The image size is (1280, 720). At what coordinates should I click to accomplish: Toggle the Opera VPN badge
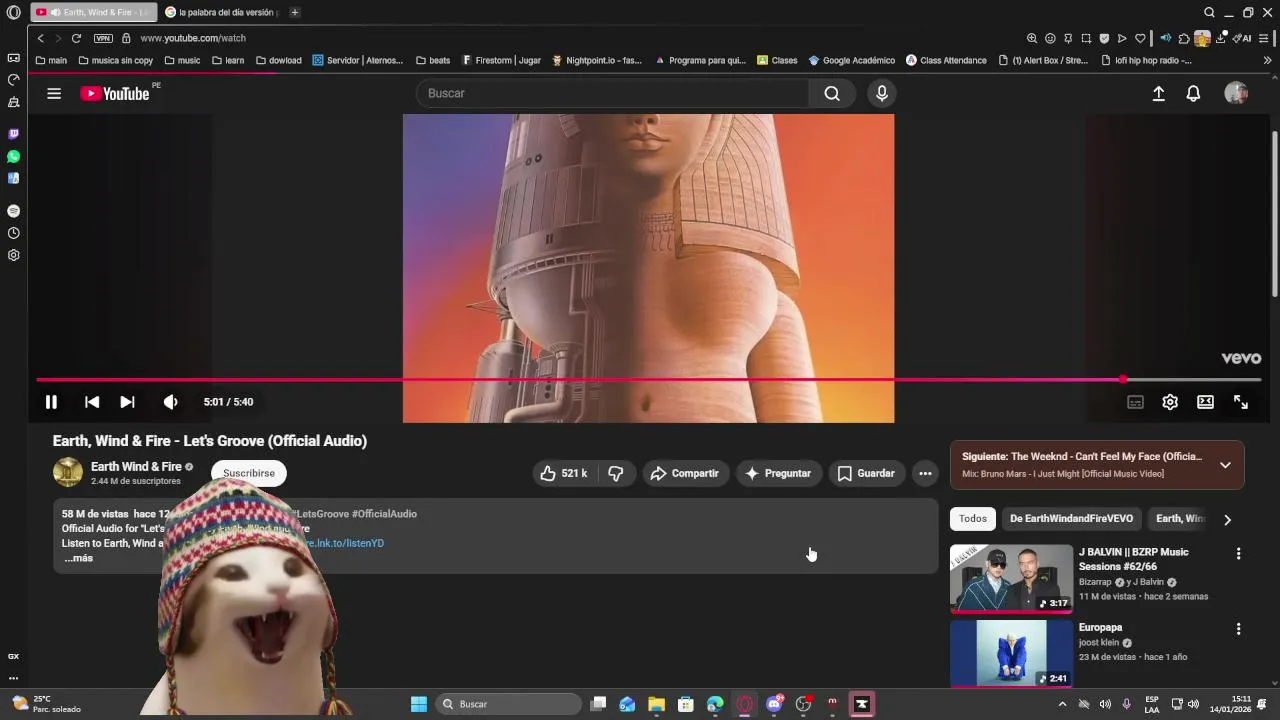tap(103, 38)
